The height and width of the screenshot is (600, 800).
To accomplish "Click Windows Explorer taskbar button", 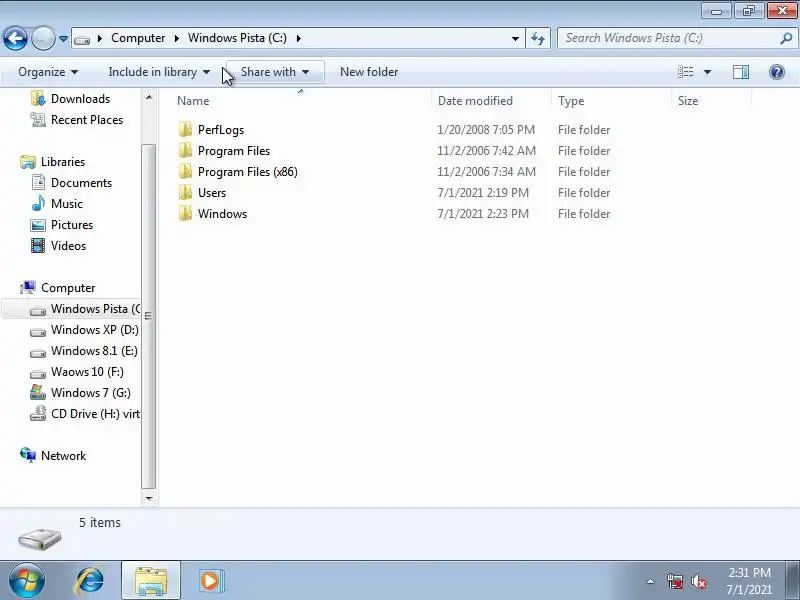I will pos(151,580).
